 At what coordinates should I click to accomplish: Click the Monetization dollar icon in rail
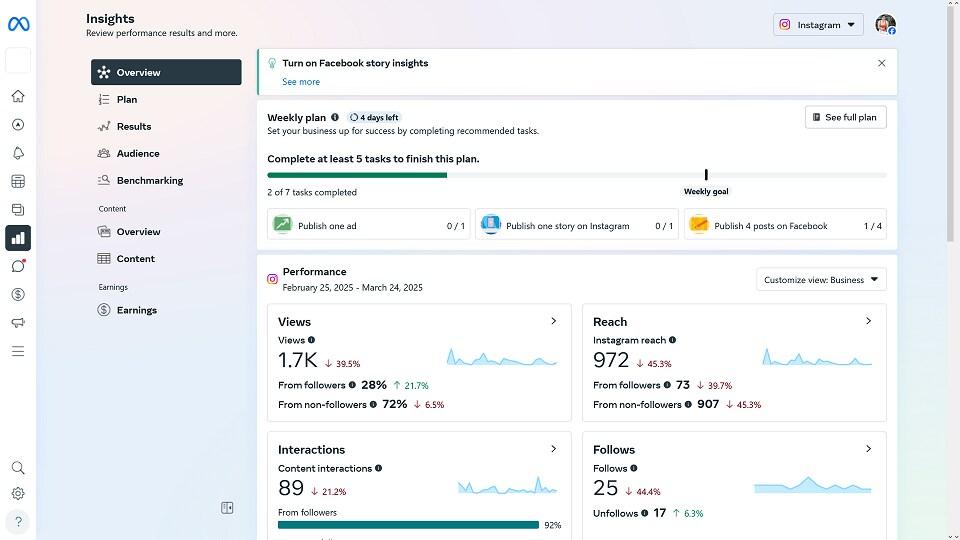pyautogui.click(x=18, y=295)
